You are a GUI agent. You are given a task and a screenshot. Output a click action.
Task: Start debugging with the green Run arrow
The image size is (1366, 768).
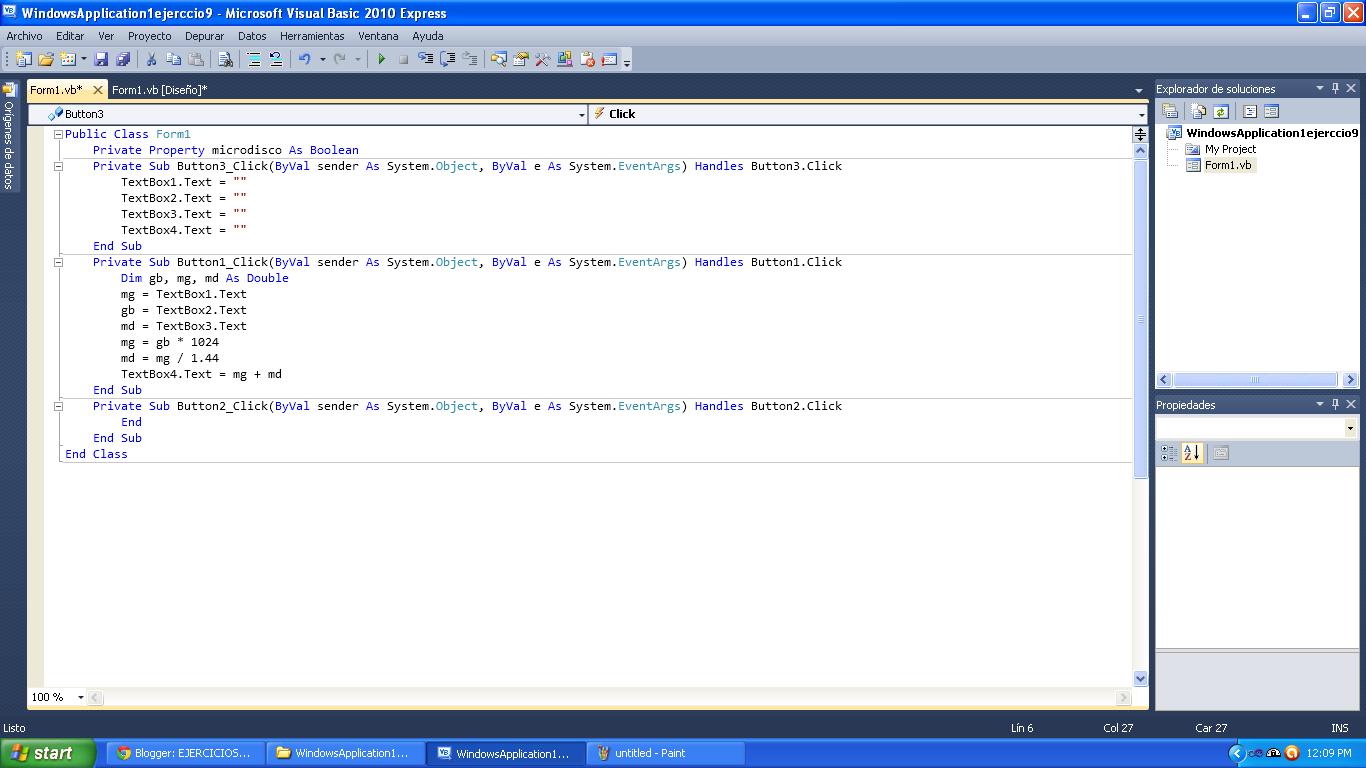382,58
